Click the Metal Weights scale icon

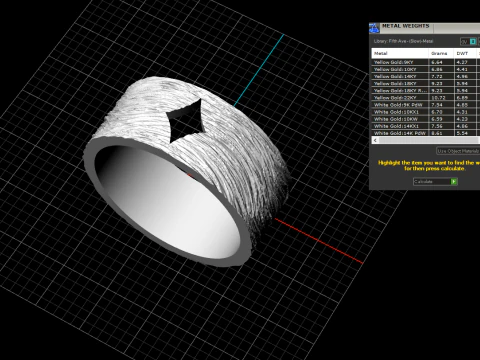pos(374,28)
